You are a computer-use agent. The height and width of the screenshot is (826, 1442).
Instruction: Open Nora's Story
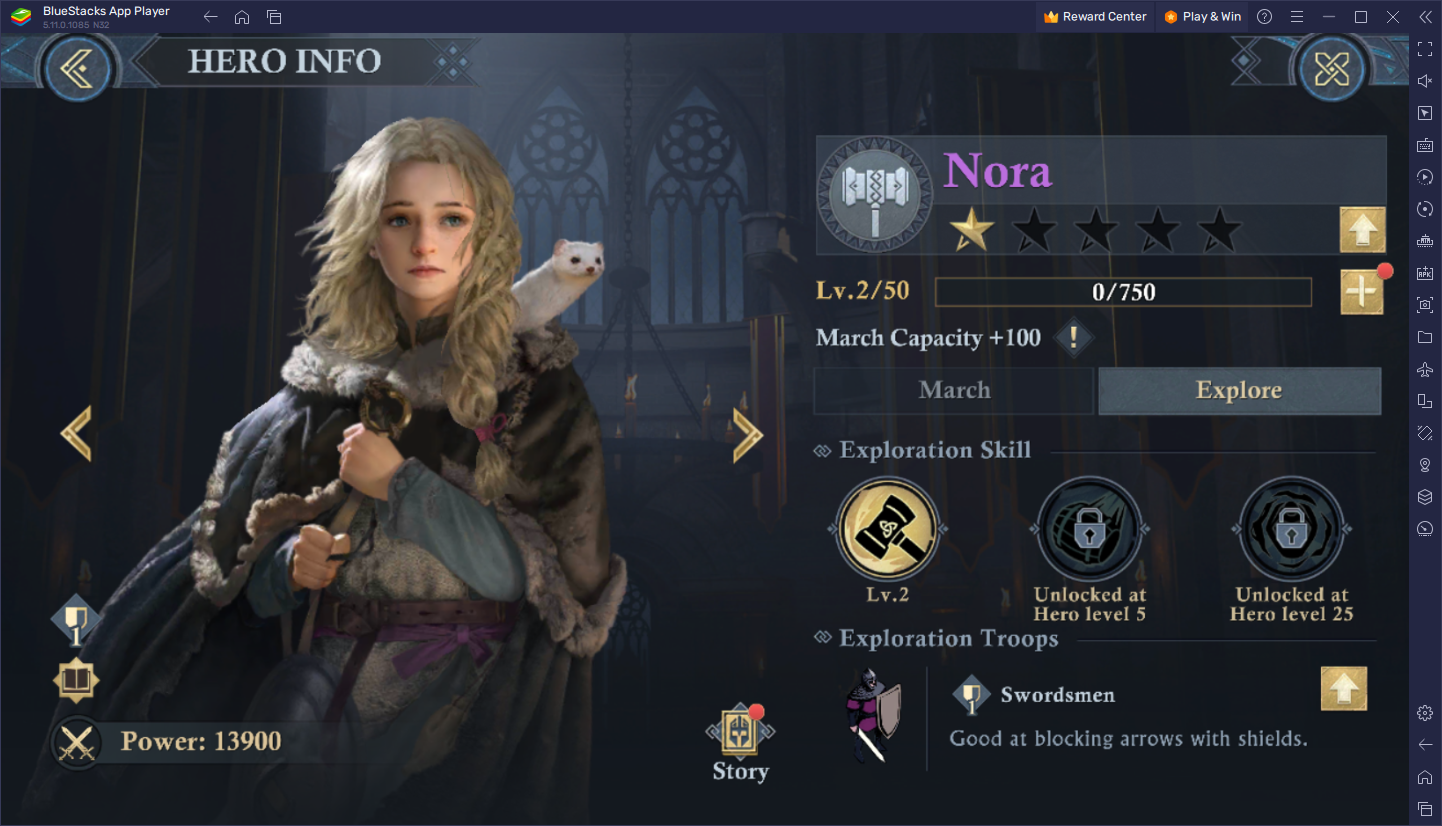point(740,743)
